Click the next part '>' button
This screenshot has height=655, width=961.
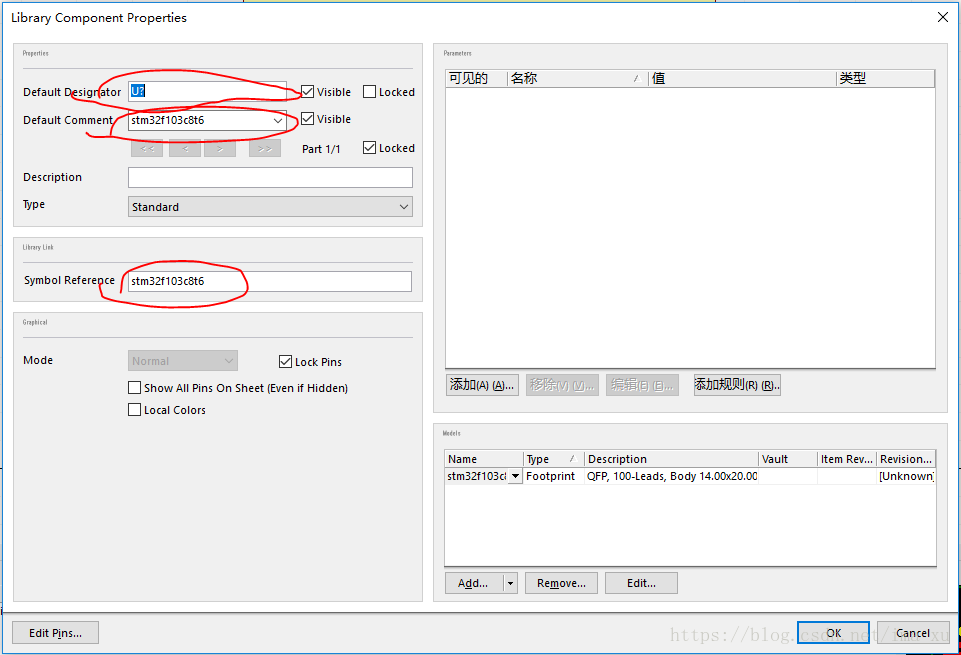pos(220,148)
